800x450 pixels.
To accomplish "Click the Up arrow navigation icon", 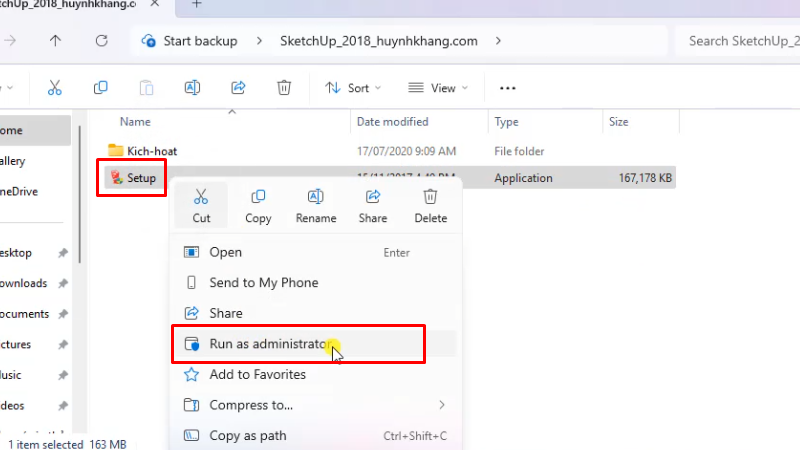I will (55, 41).
